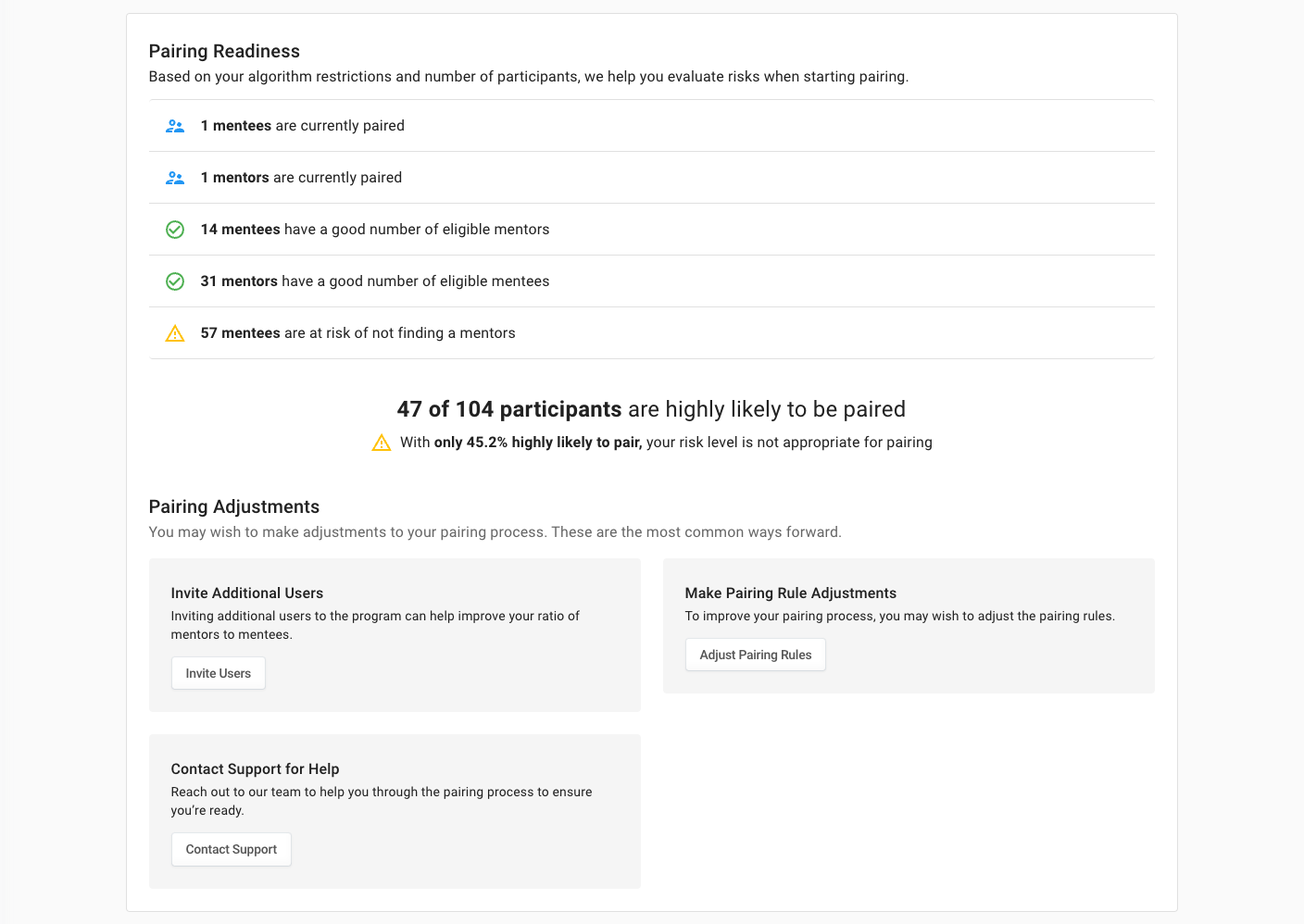Viewport: 1304px width, 924px height.
Task: Click the green checkmark beside 31 mentors row
Action: point(175,281)
